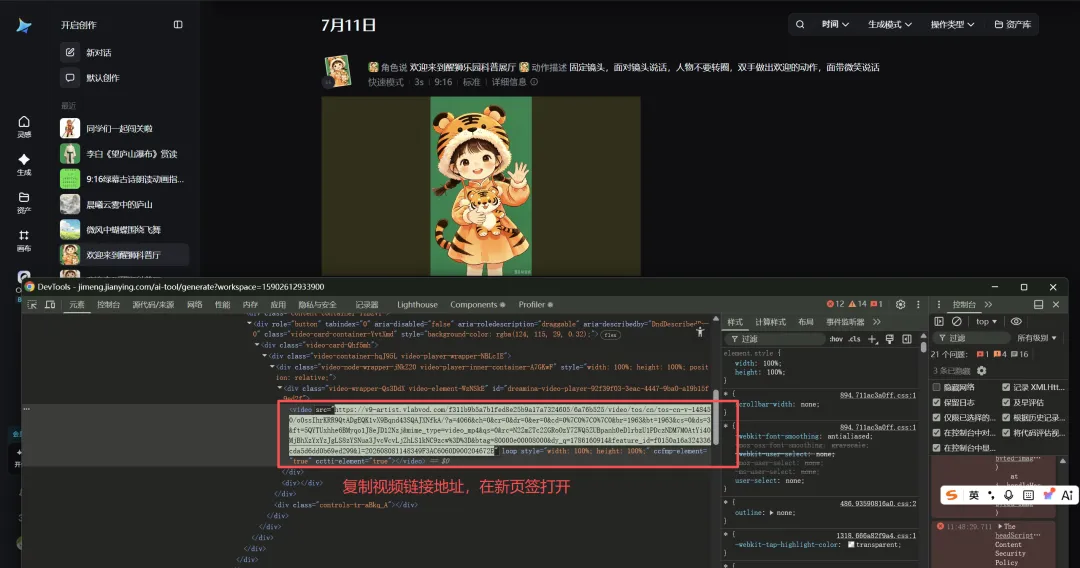Open the 画布 canvas icon
The height and width of the screenshot is (568, 1080).
point(24,241)
